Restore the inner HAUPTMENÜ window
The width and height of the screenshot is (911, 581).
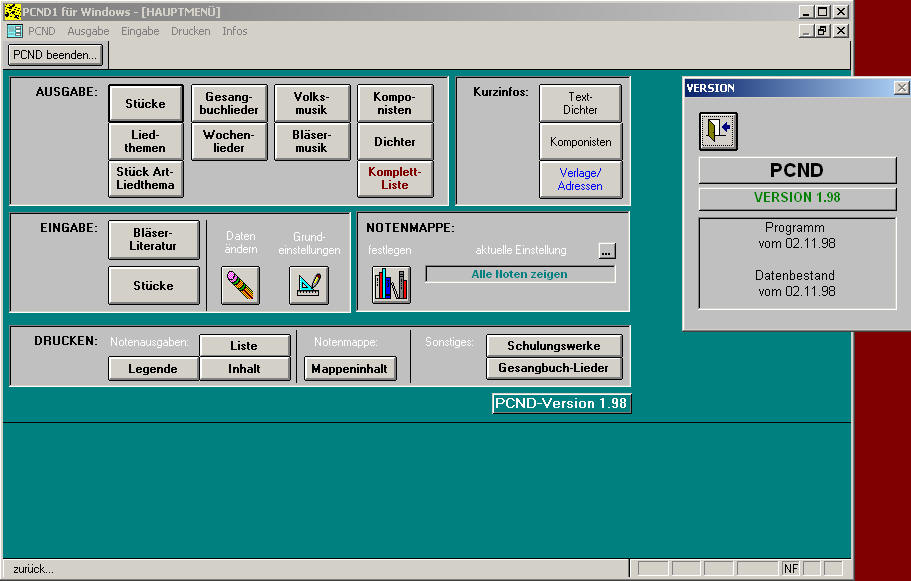pyautogui.click(x=822, y=31)
